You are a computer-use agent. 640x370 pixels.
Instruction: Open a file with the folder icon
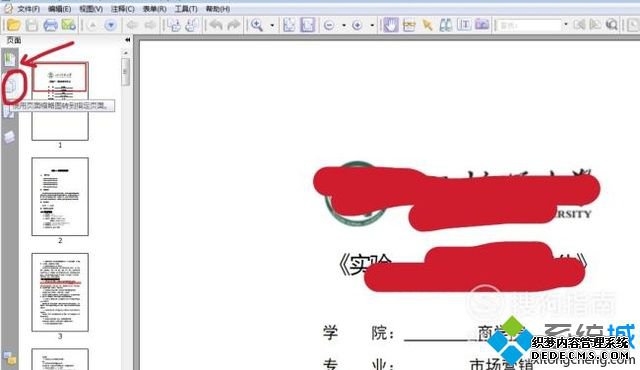[x=13, y=25]
